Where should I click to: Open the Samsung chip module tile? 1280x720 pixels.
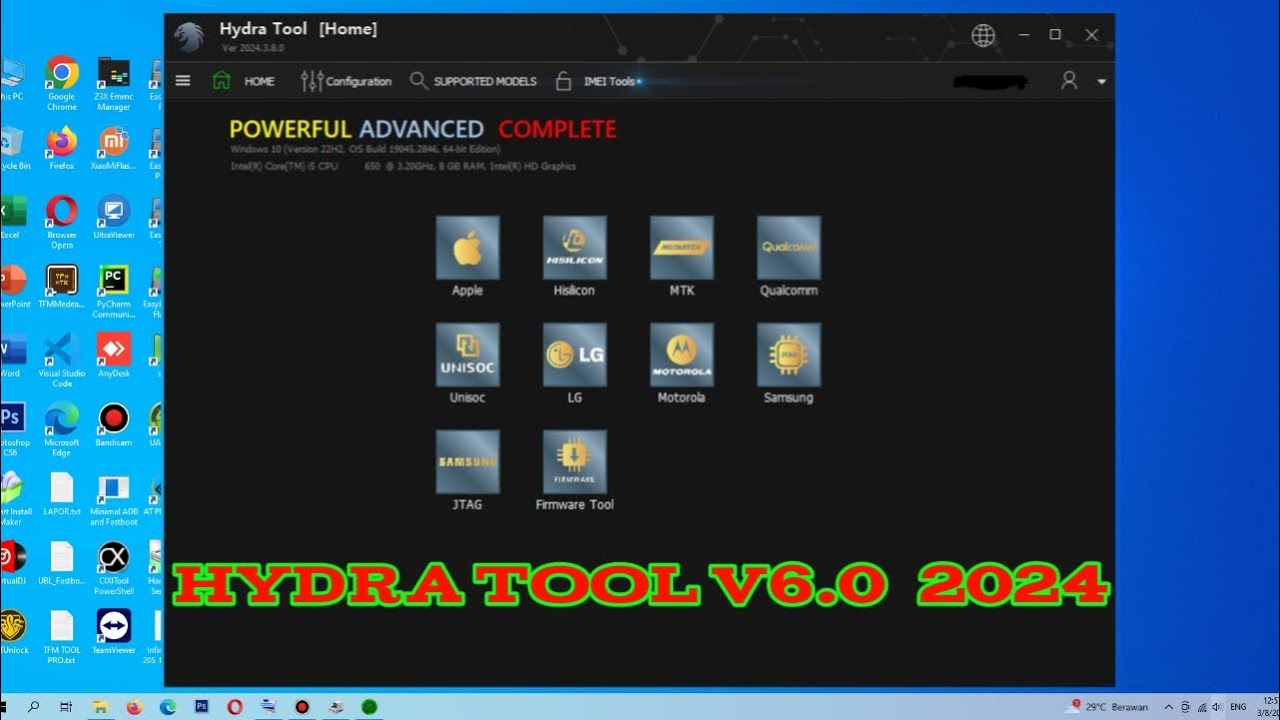[789, 355]
